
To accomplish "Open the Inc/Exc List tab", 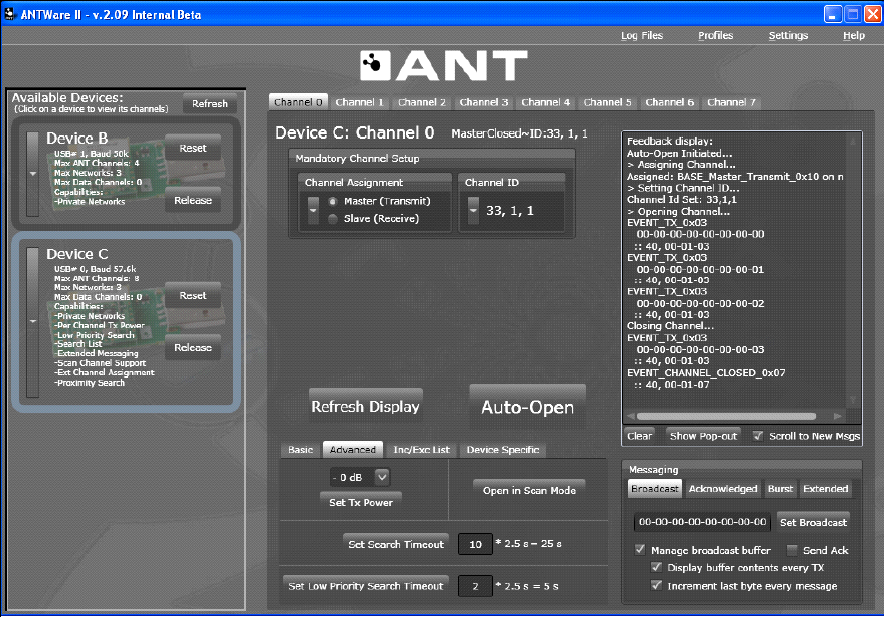I will pyautogui.click(x=422, y=449).
